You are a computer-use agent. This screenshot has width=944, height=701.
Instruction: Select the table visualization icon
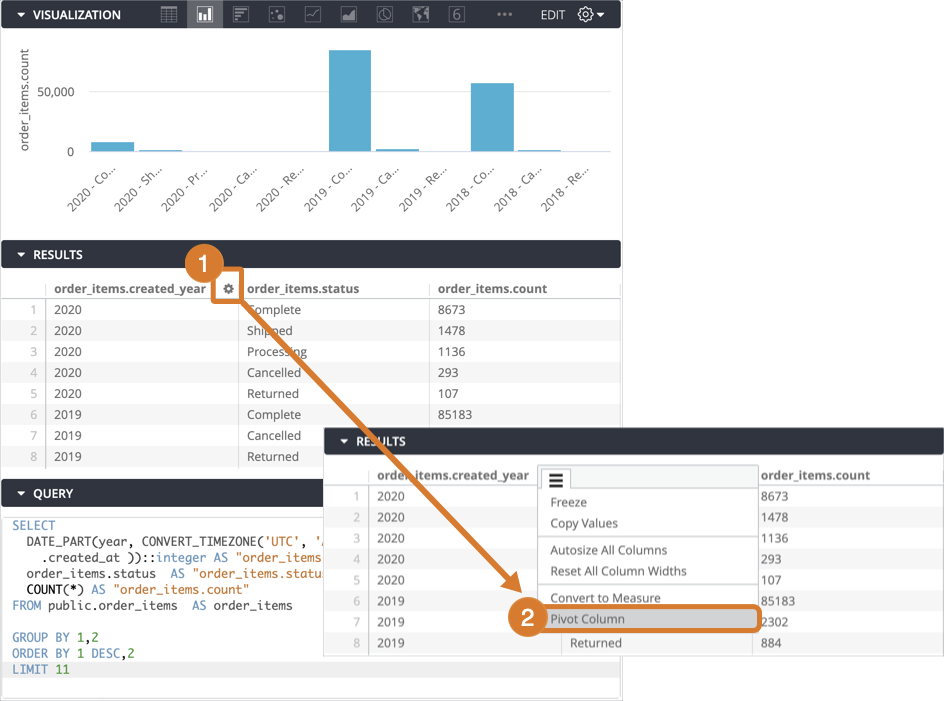pyautogui.click(x=170, y=15)
